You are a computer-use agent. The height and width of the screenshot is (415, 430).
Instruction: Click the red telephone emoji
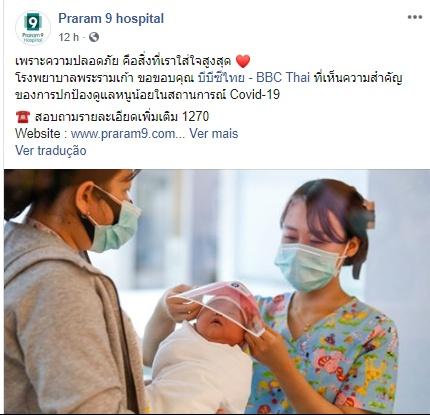click(23, 117)
